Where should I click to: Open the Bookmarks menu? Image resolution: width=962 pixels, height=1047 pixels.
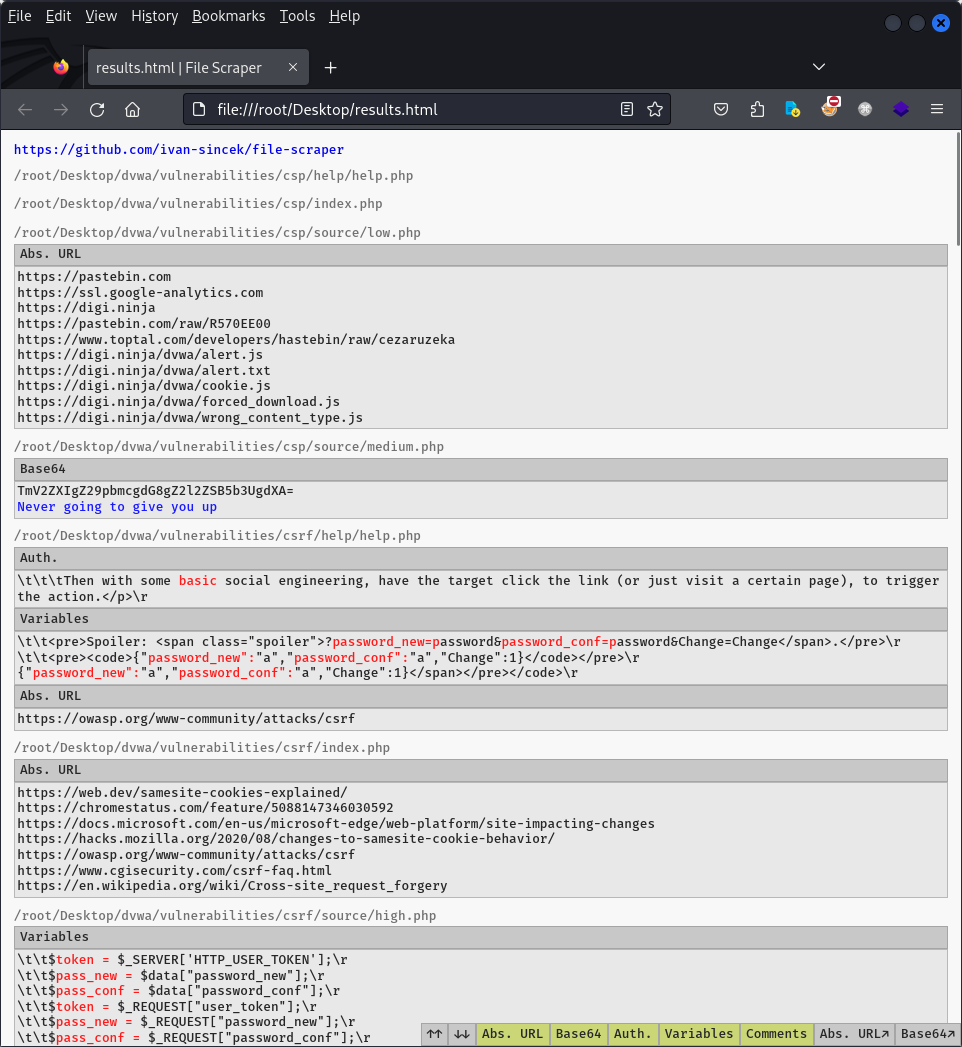pyautogui.click(x=228, y=16)
